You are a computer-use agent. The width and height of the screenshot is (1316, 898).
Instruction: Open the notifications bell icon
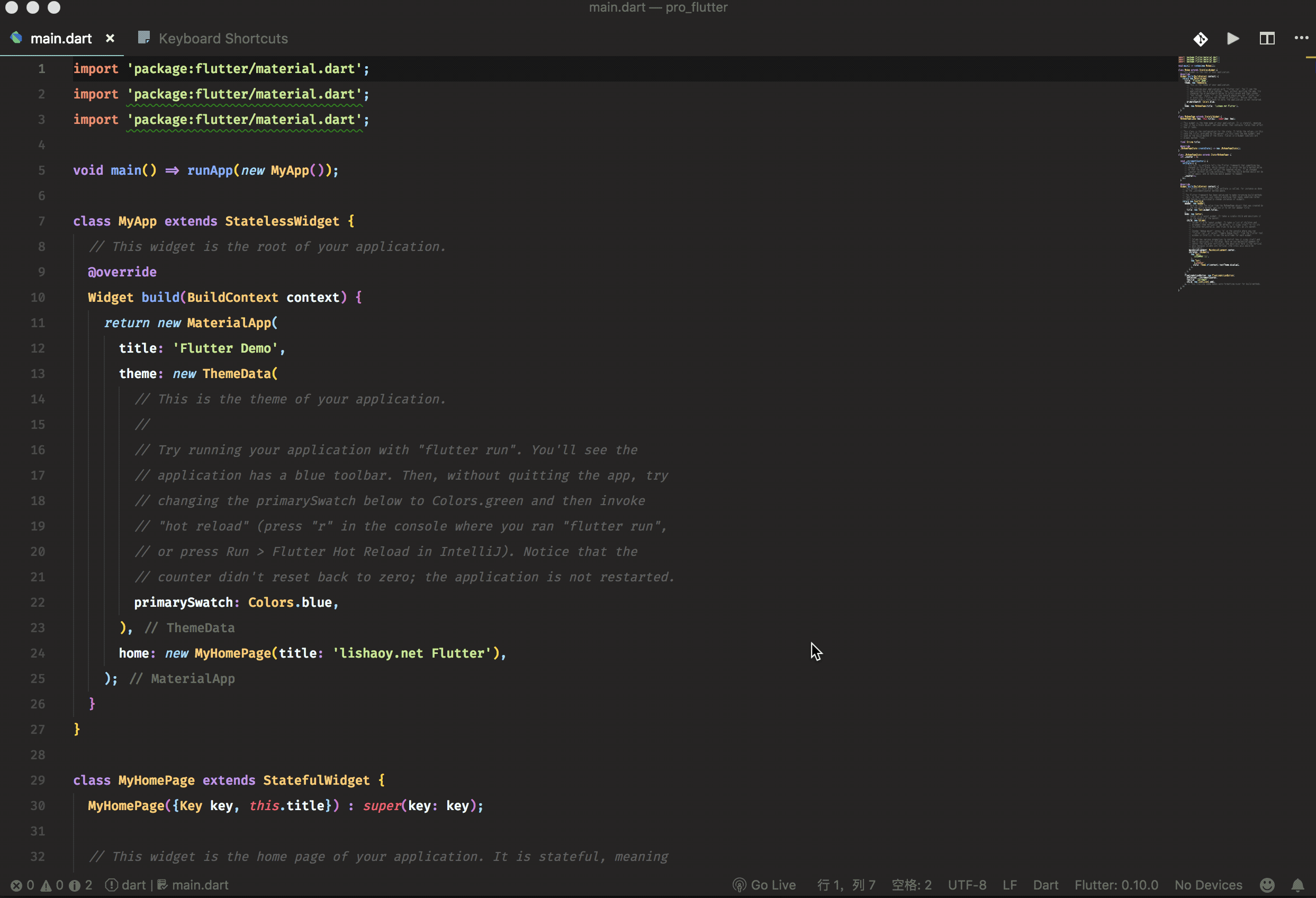pos(1297,885)
